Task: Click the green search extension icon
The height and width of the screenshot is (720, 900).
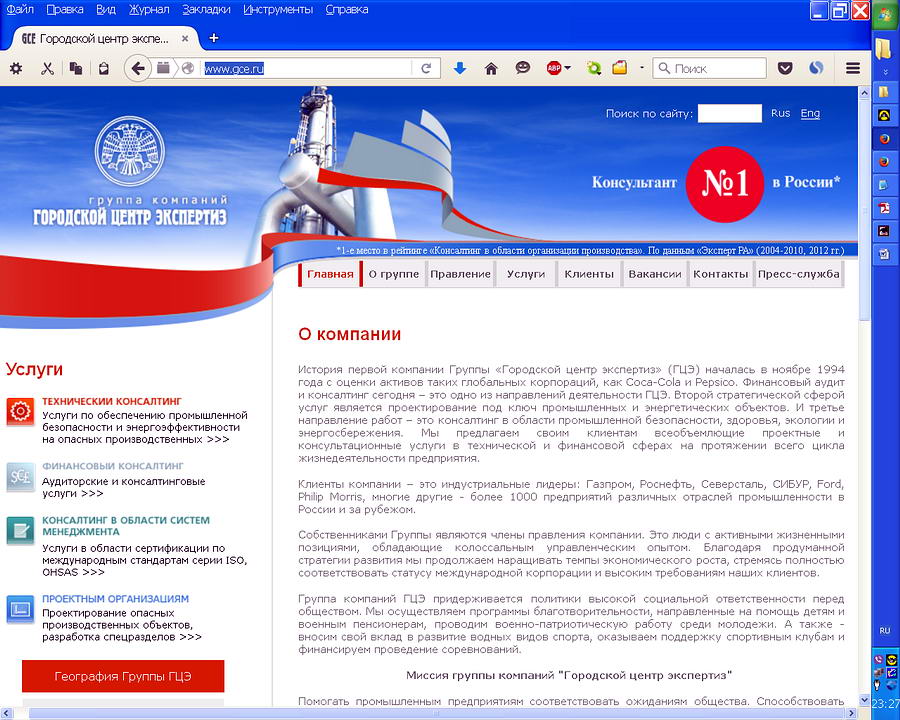Action: coord(593,68)
